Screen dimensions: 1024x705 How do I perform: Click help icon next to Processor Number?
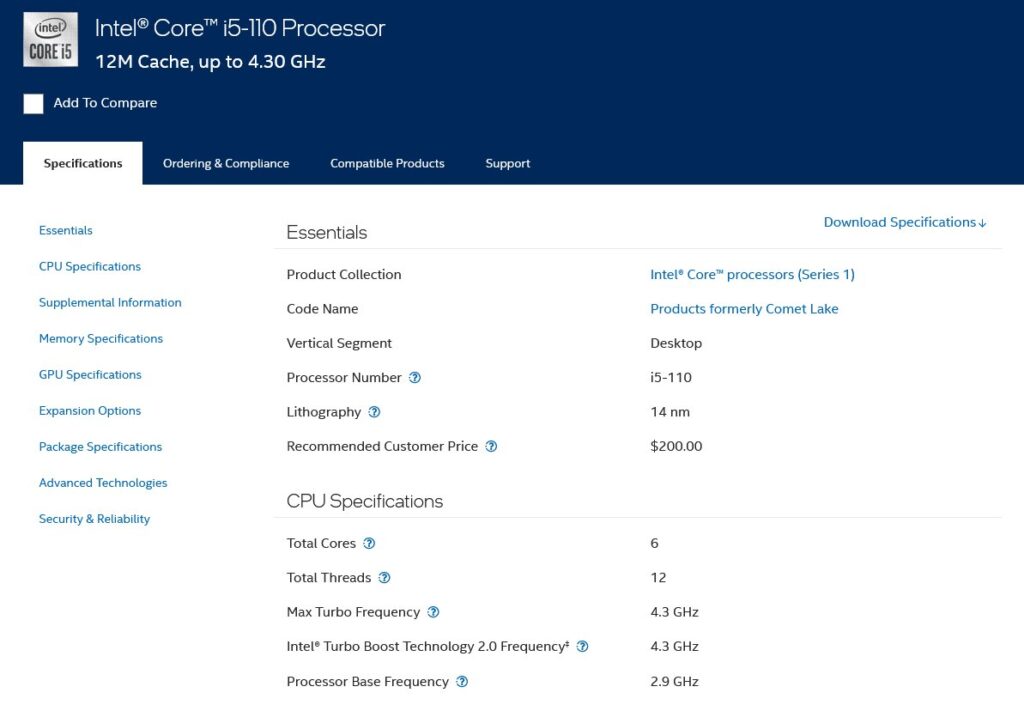click(415, 378)
